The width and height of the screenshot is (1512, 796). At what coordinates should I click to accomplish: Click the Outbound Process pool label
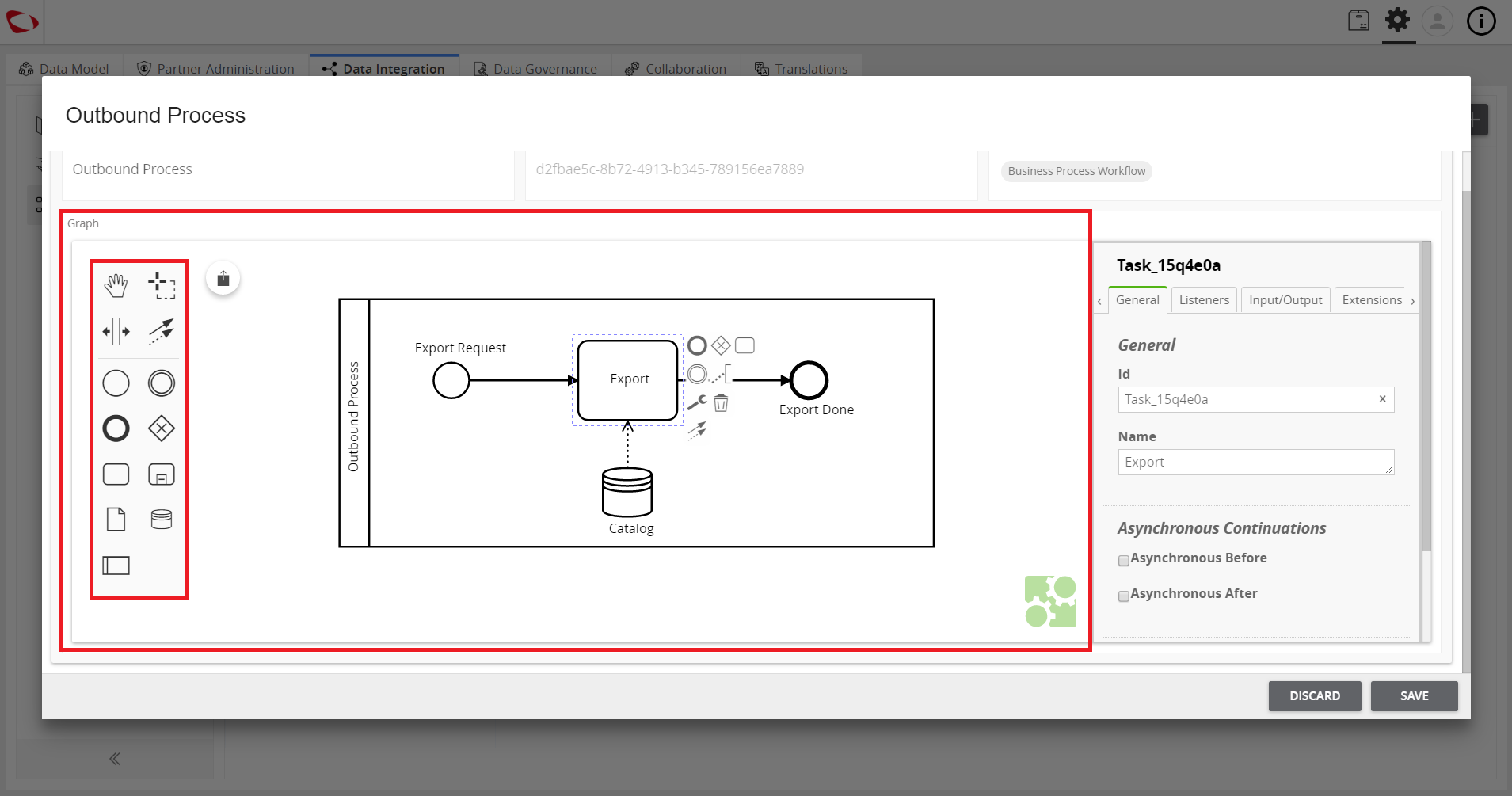coord(354,417)
